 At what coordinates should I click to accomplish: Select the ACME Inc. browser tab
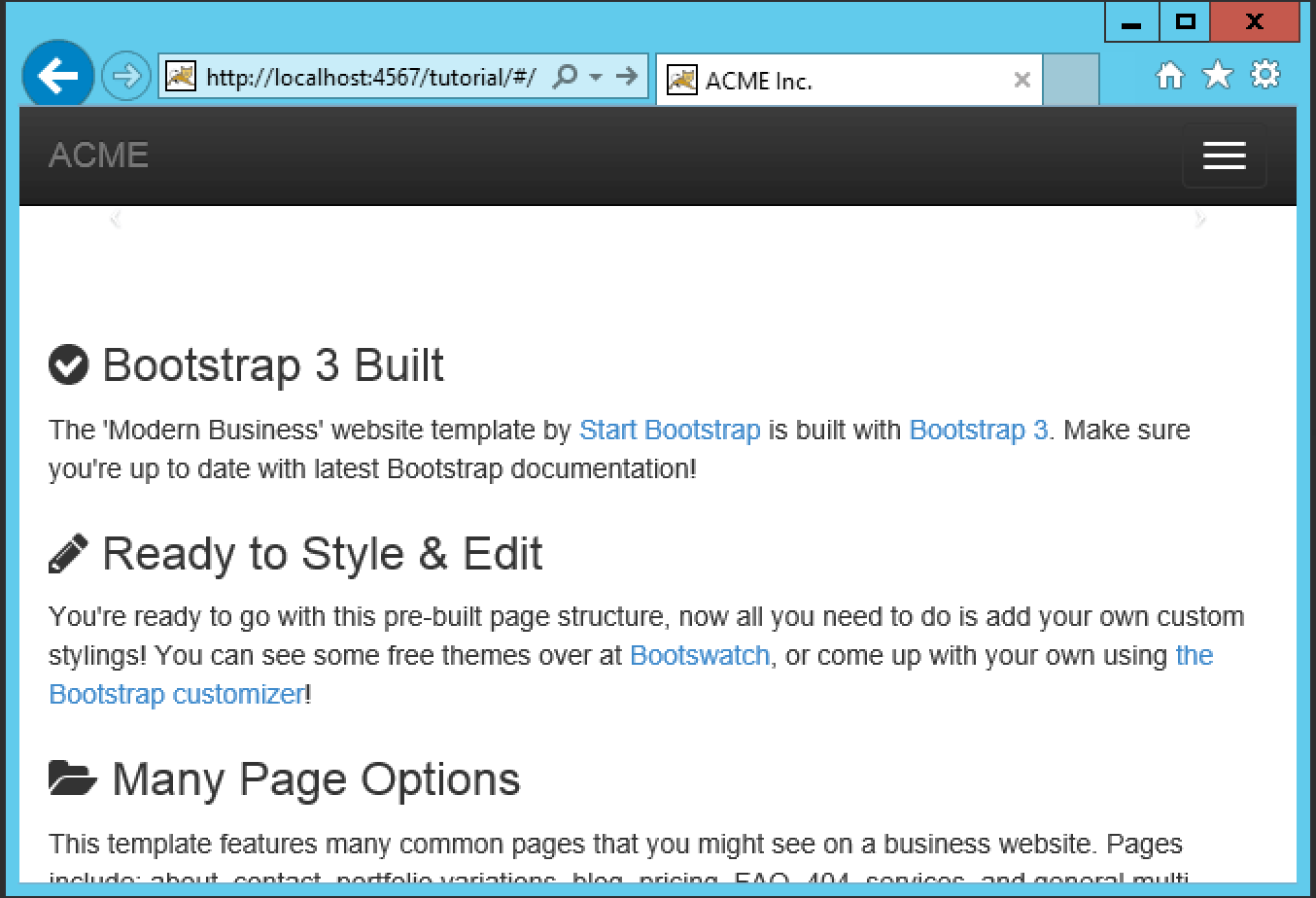pos(848,80)
